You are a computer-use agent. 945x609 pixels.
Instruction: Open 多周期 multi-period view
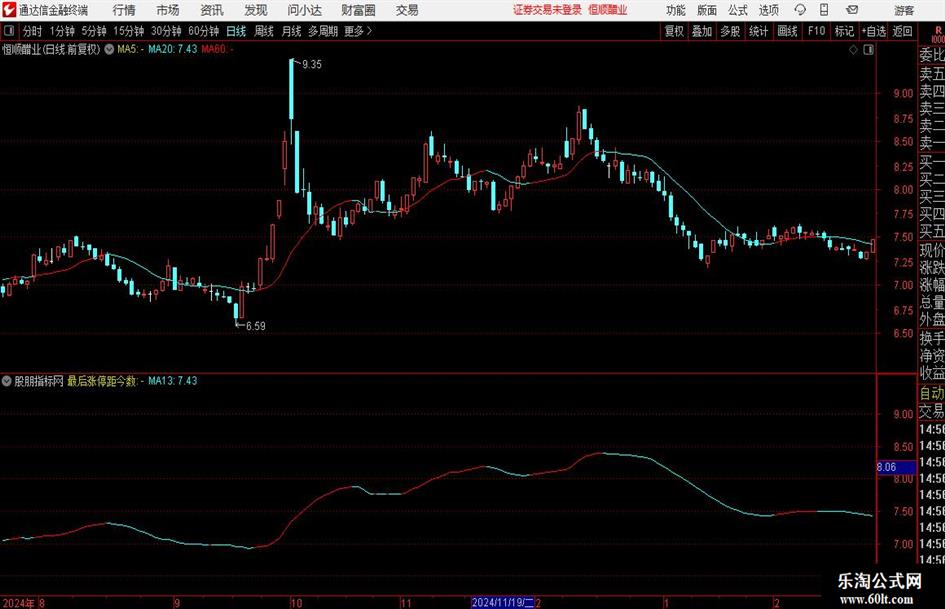coord(323,31)
